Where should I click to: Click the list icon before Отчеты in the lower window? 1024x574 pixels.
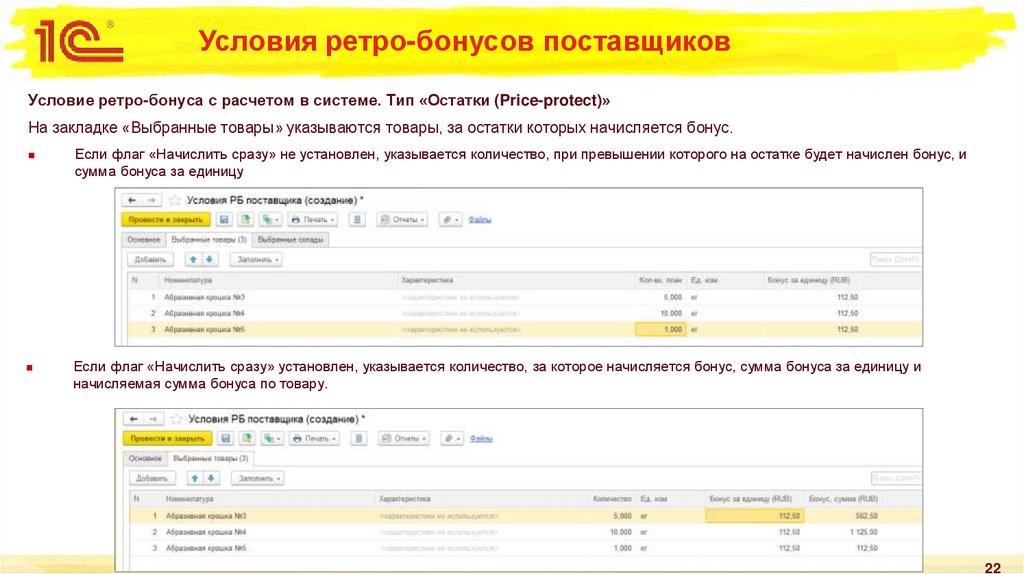click(x=359, y=439)
